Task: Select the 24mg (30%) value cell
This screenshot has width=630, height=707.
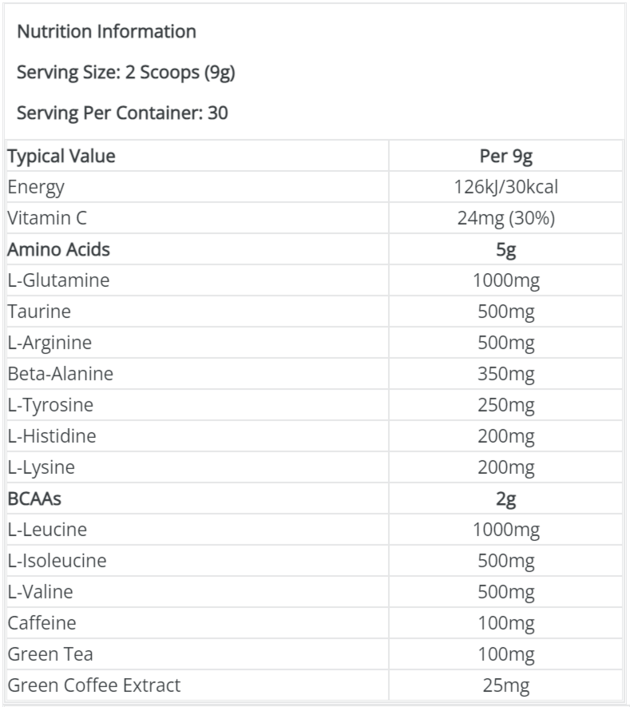Action: pyautogui.click(x=506, y=219)
